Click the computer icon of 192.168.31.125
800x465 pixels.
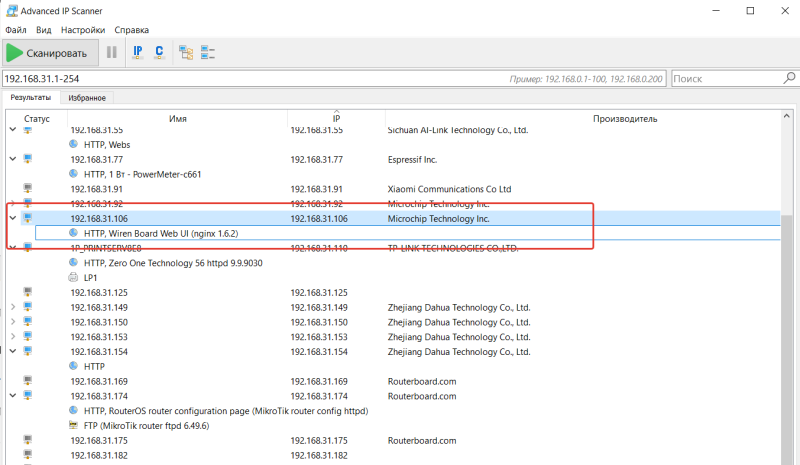click(x=28, y=292)
